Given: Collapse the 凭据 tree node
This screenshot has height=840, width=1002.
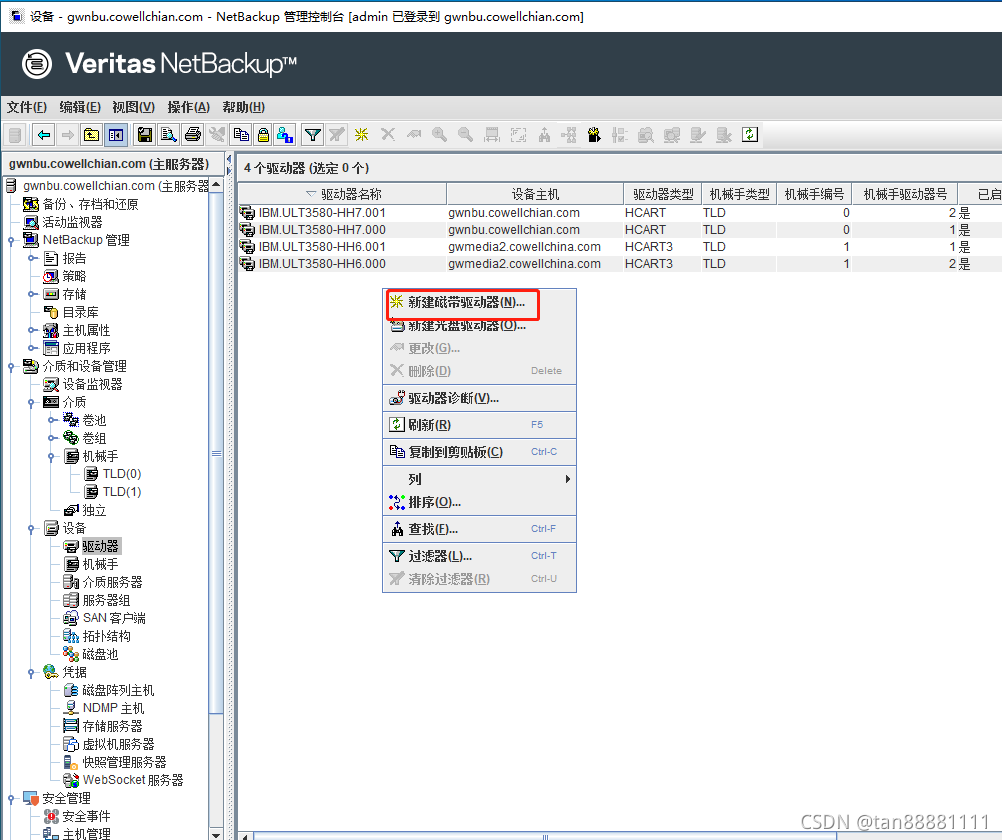Looking at the screenshot, I should [x=31, y=673].
